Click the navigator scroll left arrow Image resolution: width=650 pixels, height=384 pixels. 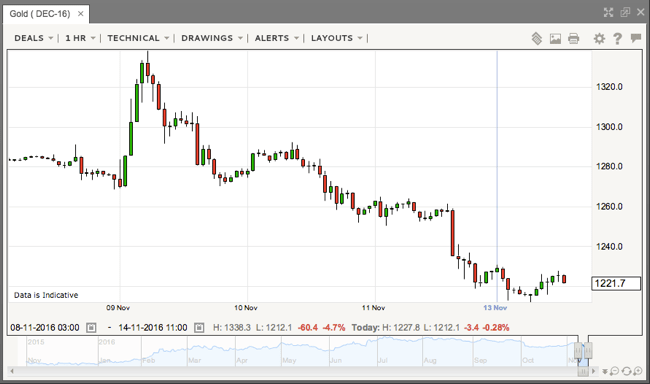[12, 371]
